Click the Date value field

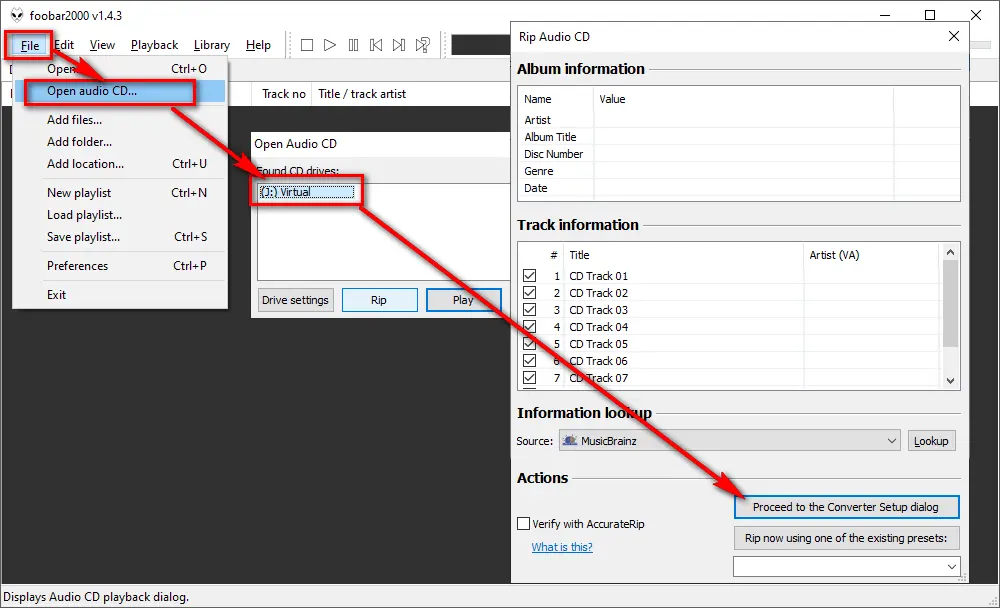[743, 188]
